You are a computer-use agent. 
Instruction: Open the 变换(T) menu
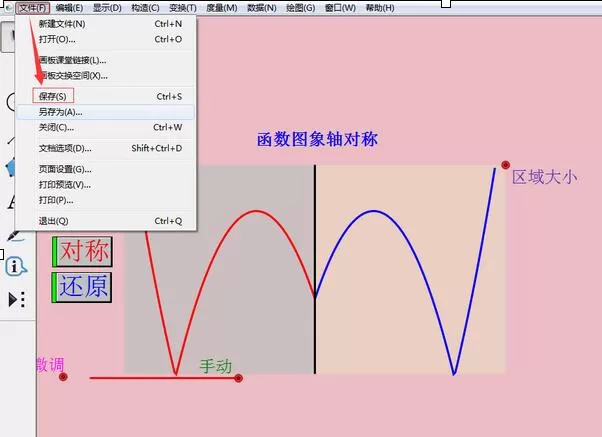[x=183, y=8]
